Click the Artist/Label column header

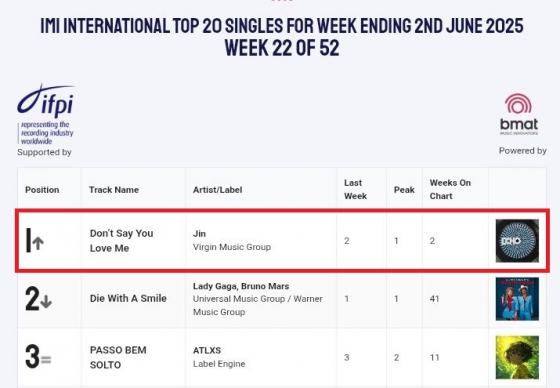[218, 190]
